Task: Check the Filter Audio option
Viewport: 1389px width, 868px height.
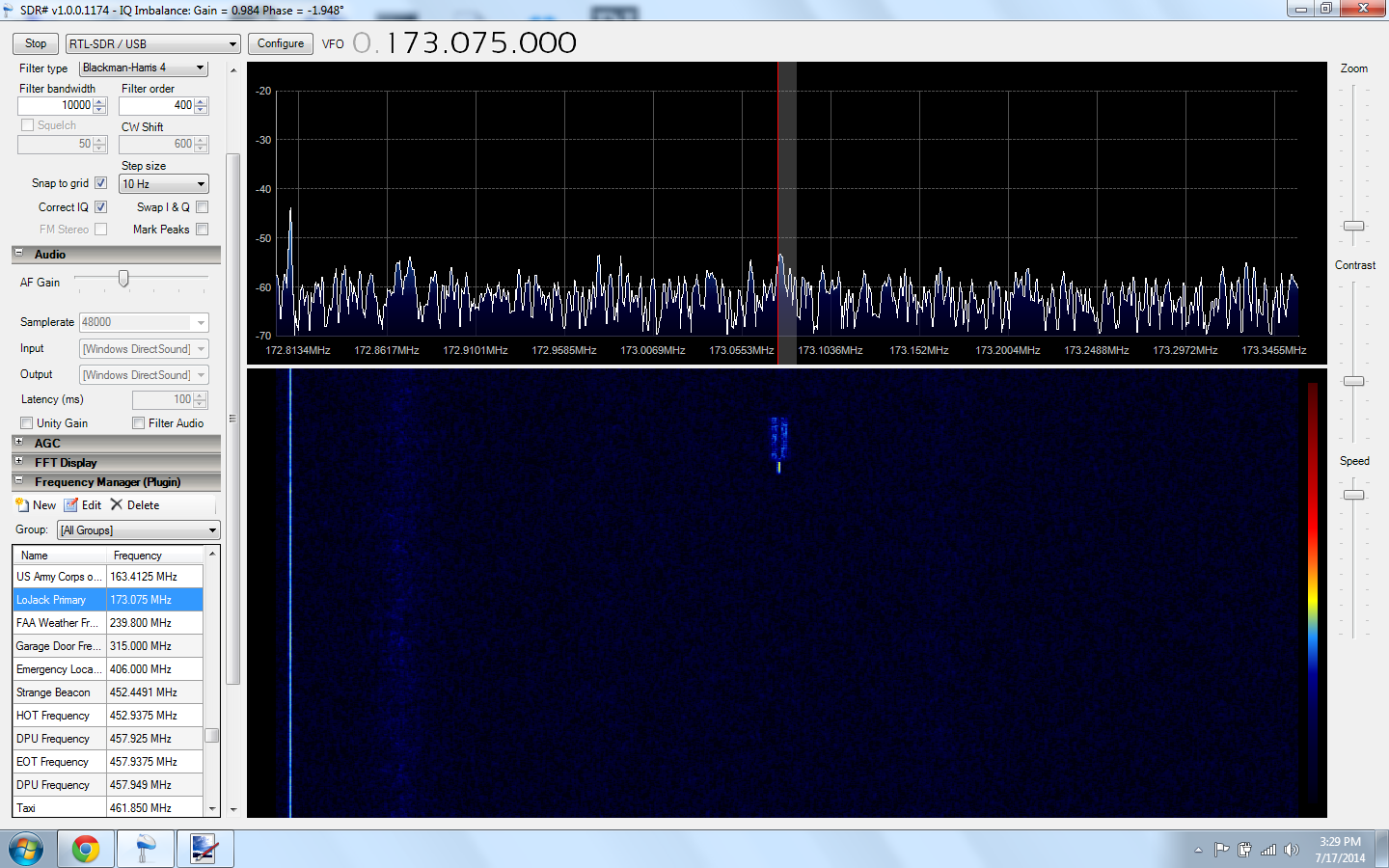Action: (x=138, y=423)
